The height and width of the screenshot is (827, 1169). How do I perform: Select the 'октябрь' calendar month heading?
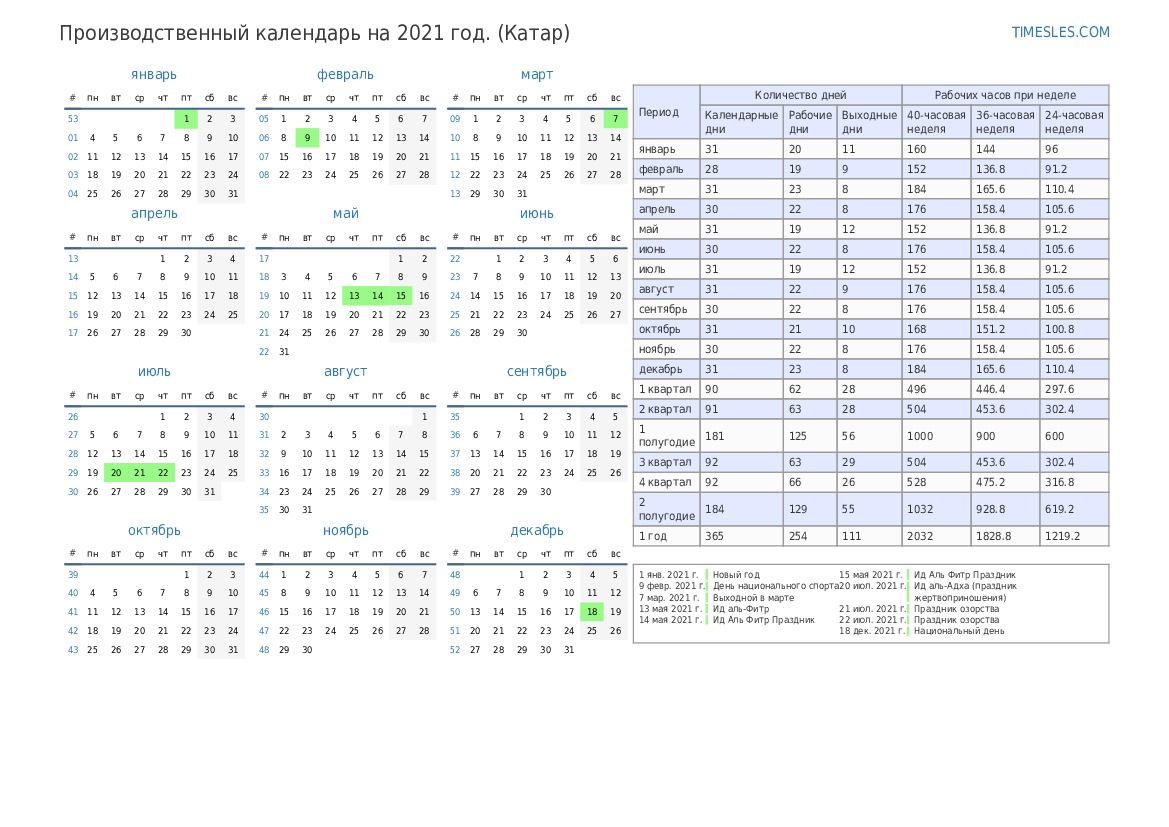point(154,530)
